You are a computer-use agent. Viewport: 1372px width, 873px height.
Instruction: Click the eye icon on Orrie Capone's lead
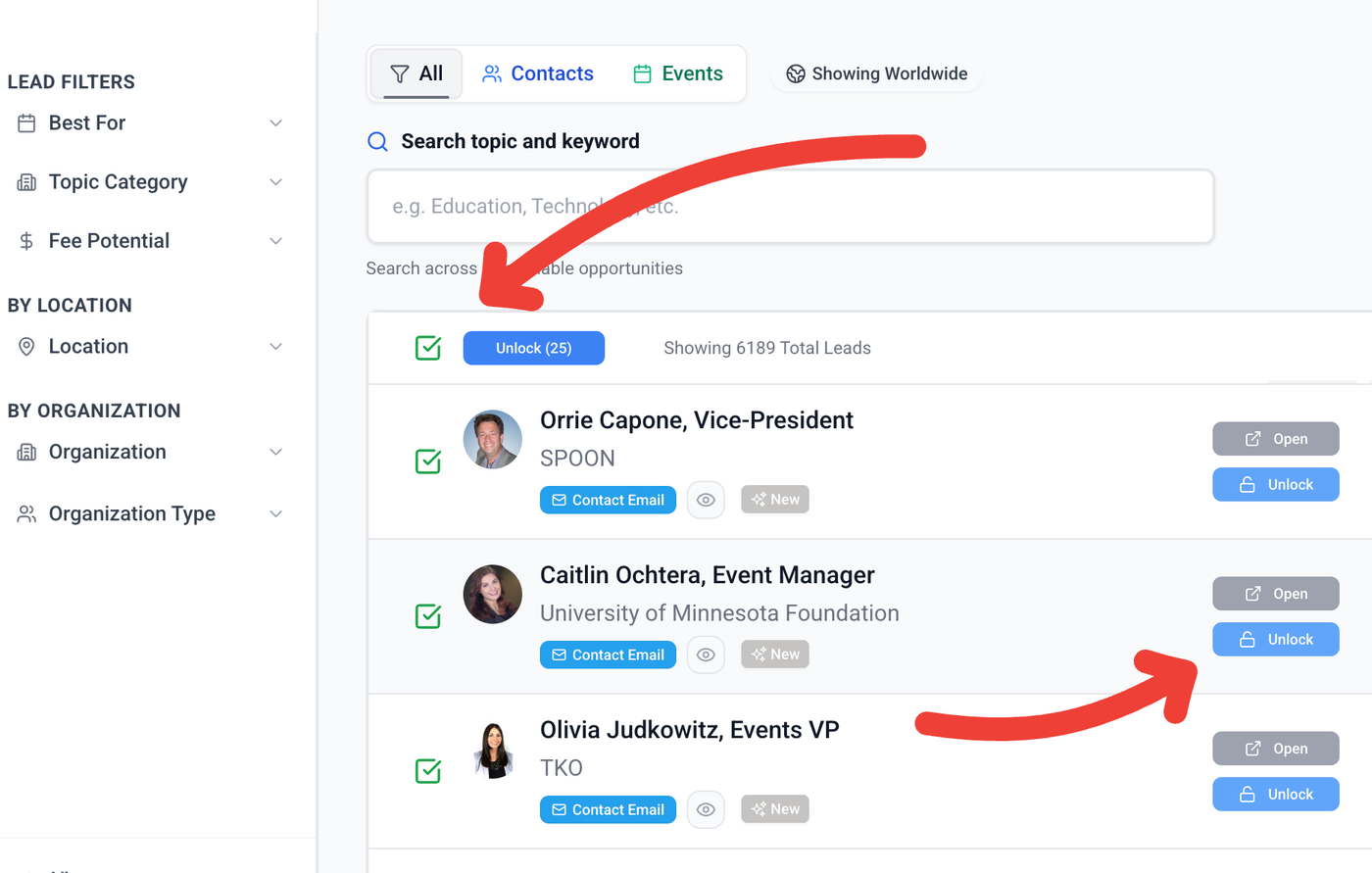(x=706, y=500)
